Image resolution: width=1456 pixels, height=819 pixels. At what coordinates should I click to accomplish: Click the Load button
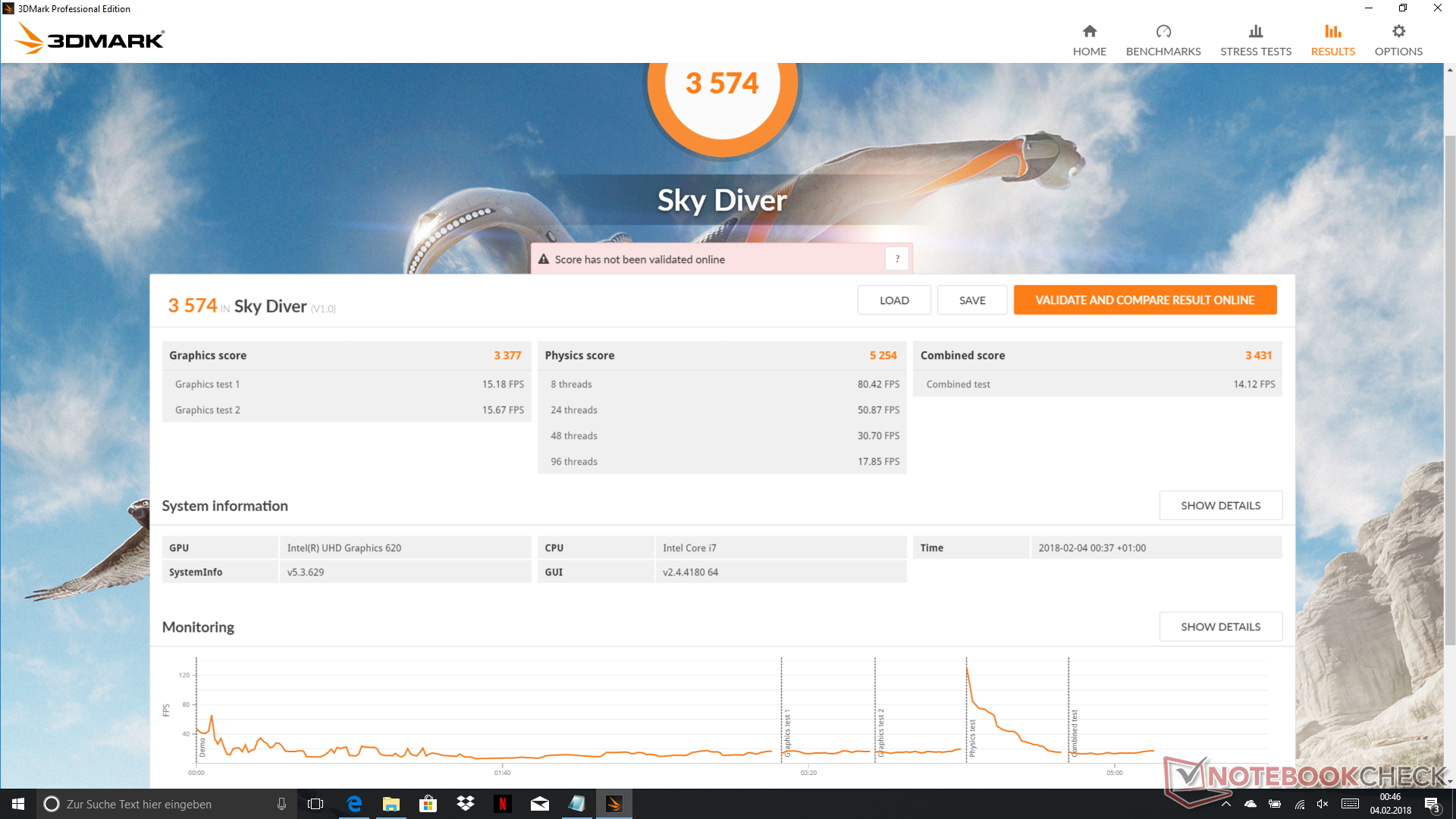coord(893,300)
